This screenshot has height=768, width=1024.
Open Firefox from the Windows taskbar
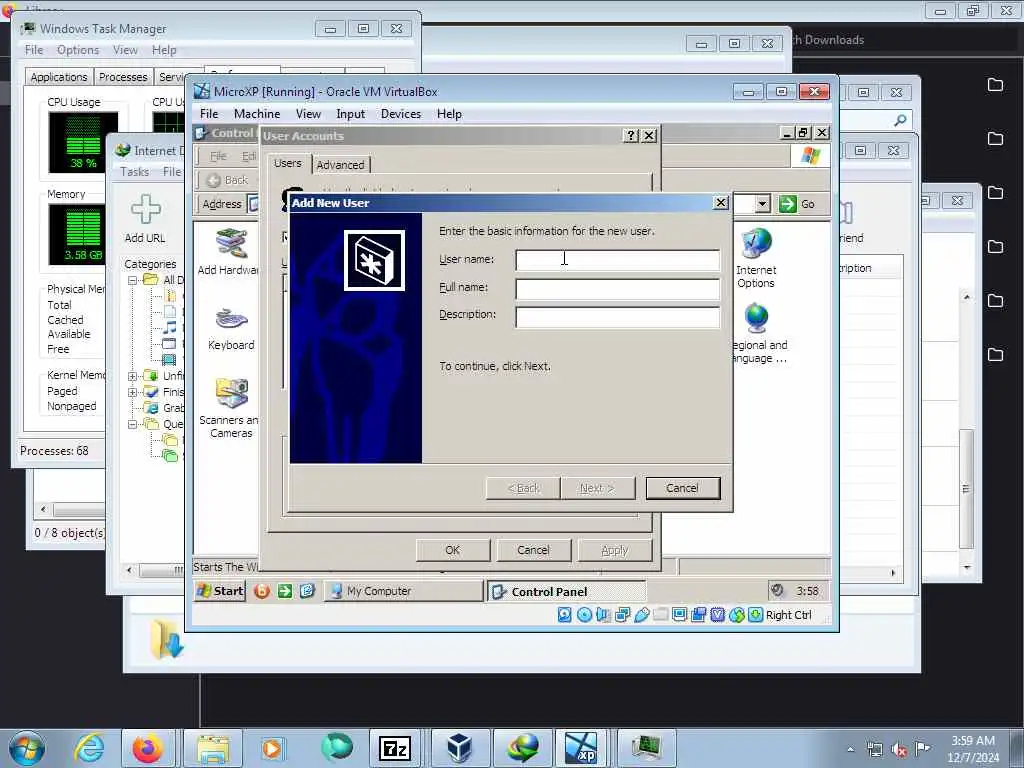coord(148,748)
